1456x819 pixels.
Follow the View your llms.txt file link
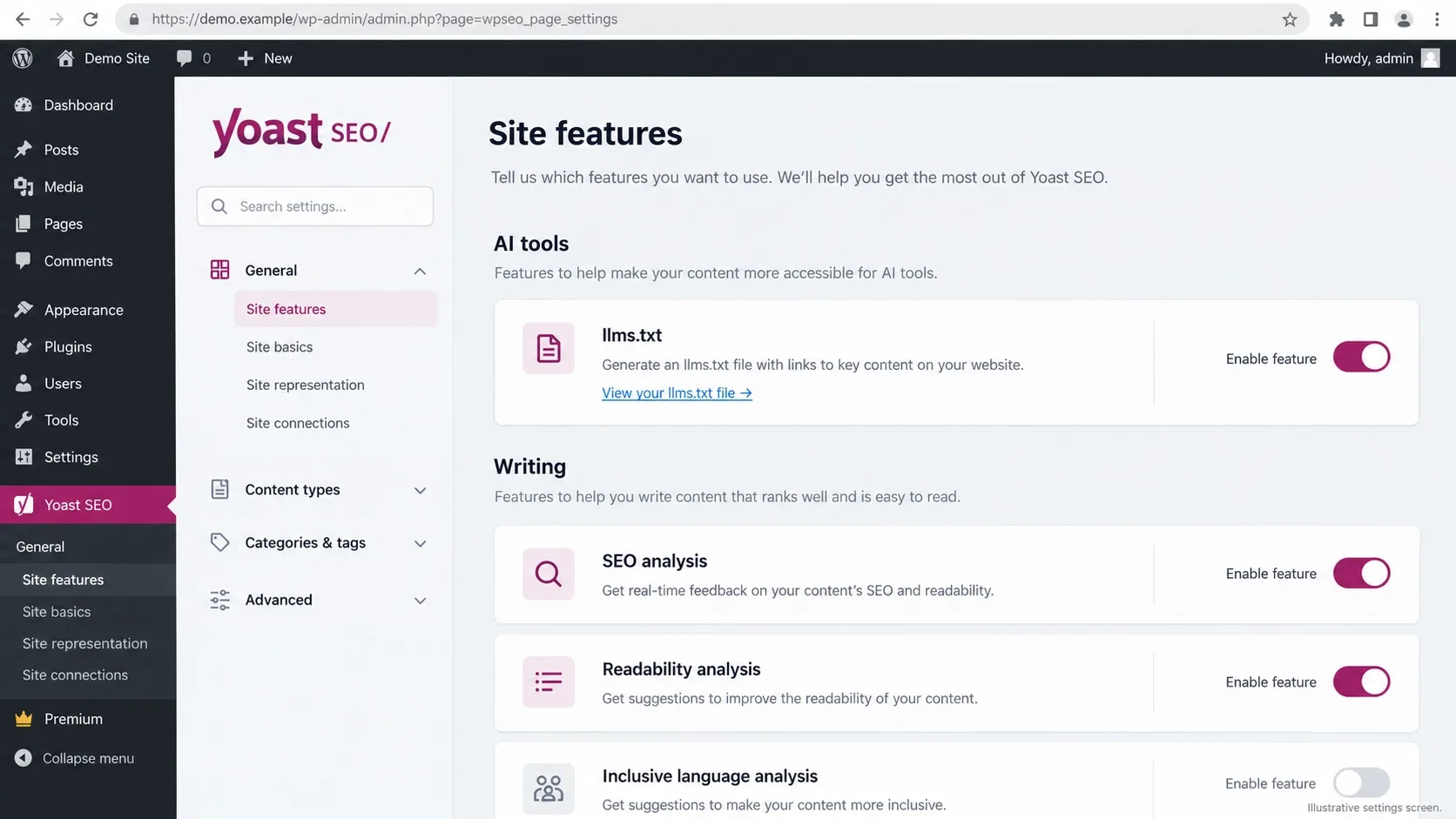(677, 393)
